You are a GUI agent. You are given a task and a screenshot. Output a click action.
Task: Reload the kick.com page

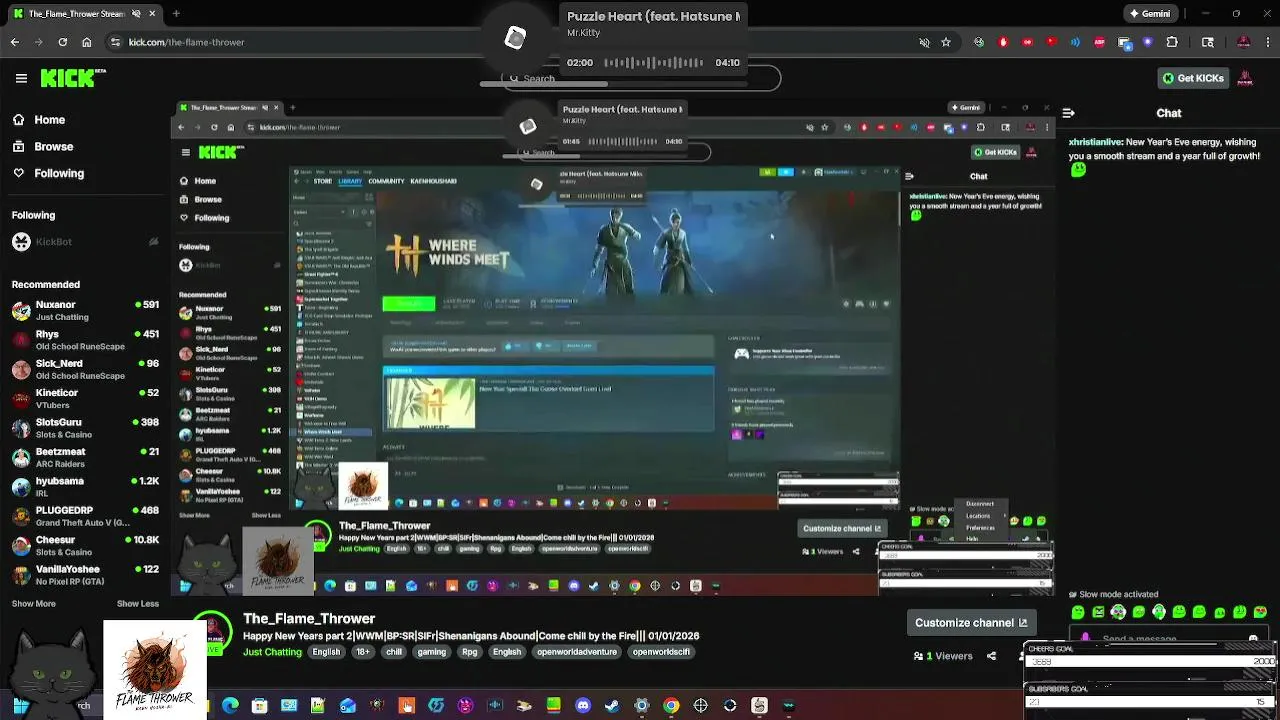point(63,42)
